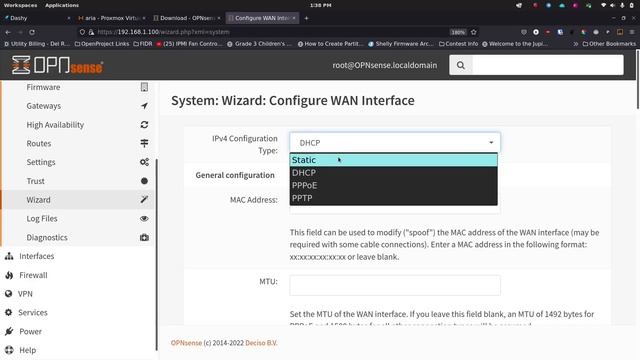Open the IPMI Fan Control bookmark

pos(189,44)
